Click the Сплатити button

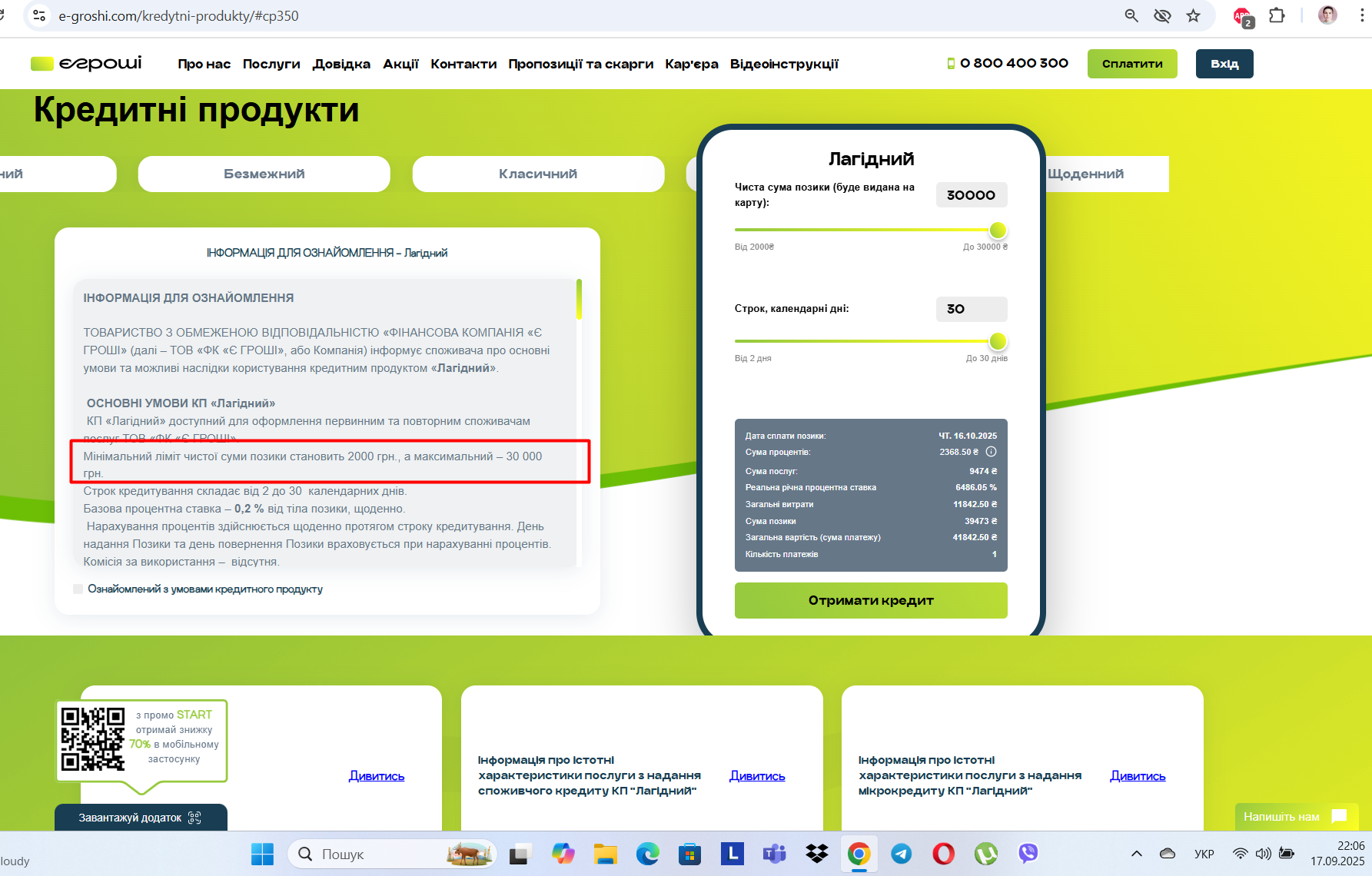1132,64
